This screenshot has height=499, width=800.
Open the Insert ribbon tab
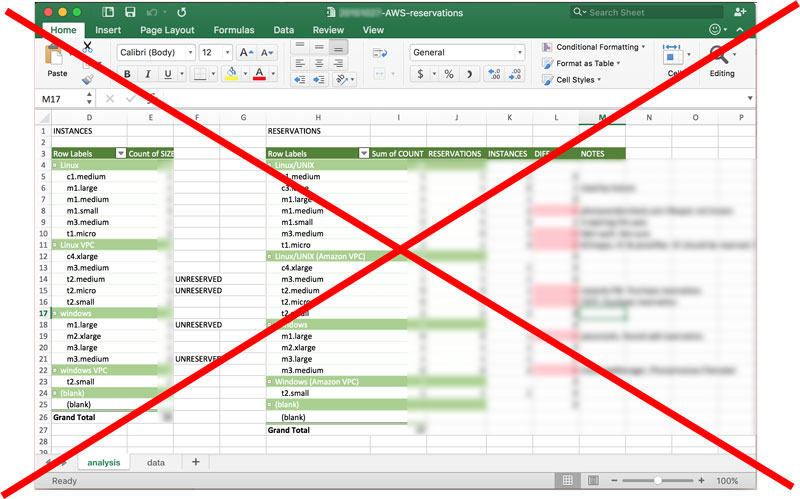[x=108, y=30]
